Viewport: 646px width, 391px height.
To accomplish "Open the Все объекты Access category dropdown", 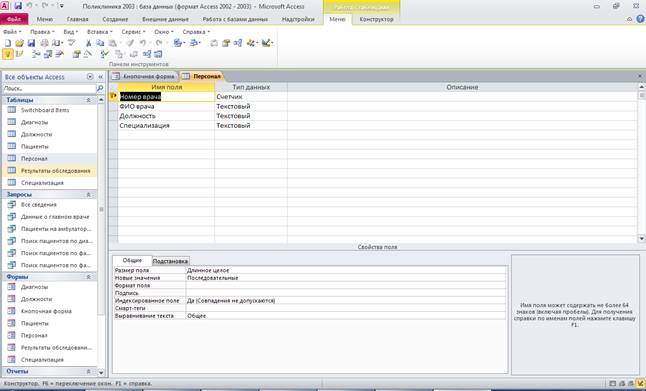I will pos(90,77).
